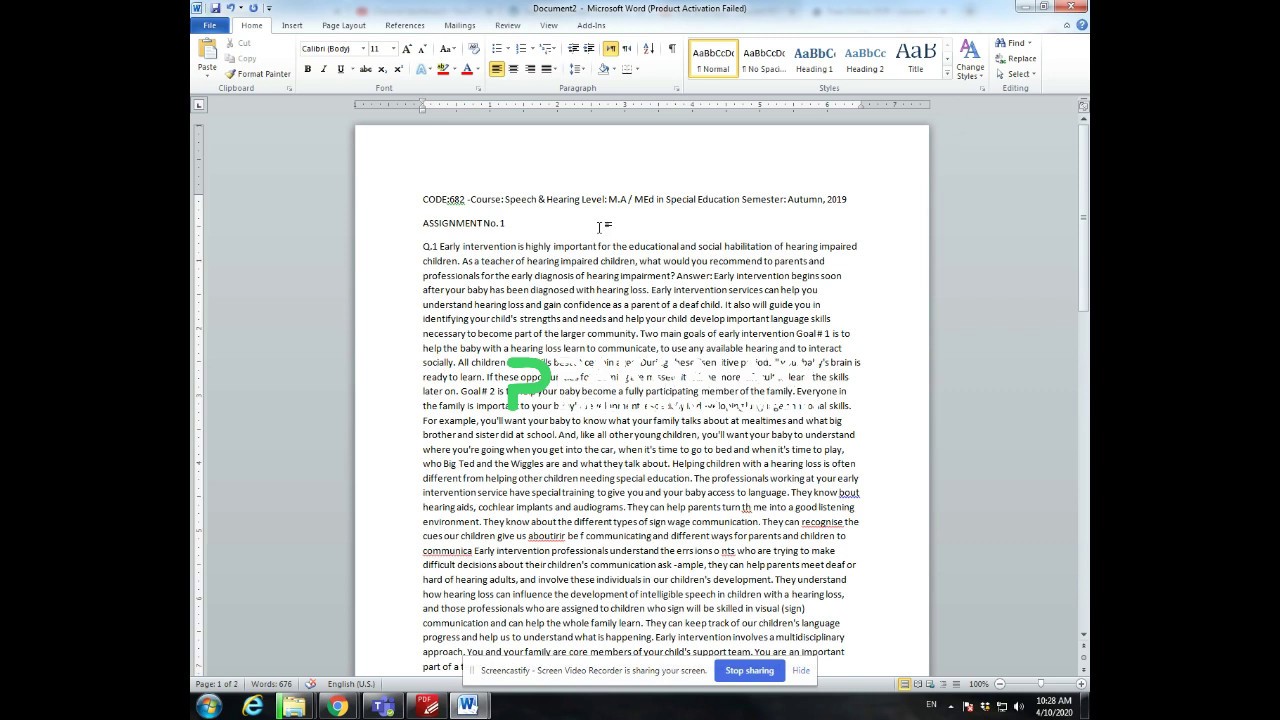This screenshot has width=1280, height=720.
Task: Open the Font Color dropdown arrow
Action: tap(476, 69)
